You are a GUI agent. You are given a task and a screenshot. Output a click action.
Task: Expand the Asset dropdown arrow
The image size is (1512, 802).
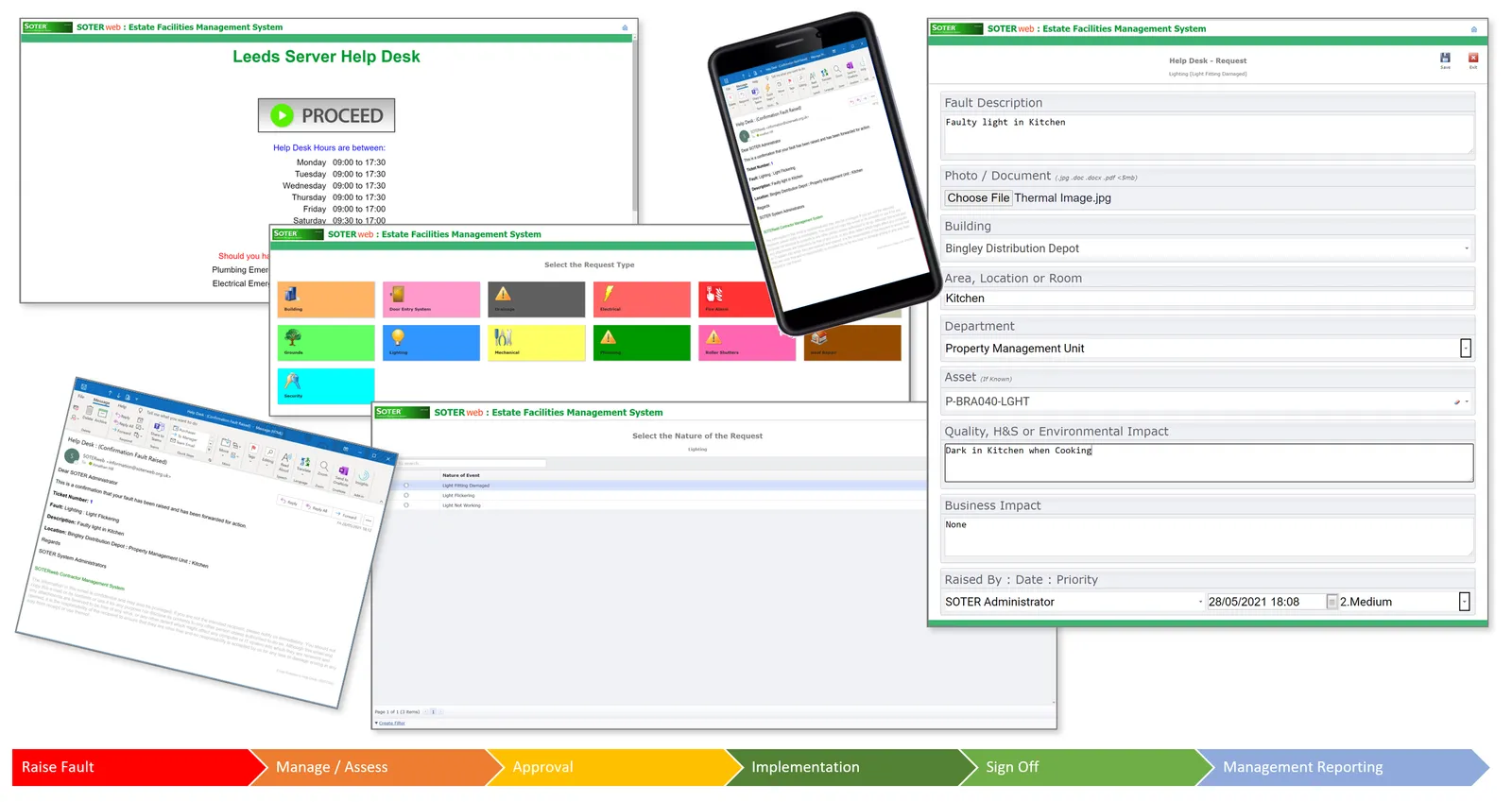tap(1468, 401)
